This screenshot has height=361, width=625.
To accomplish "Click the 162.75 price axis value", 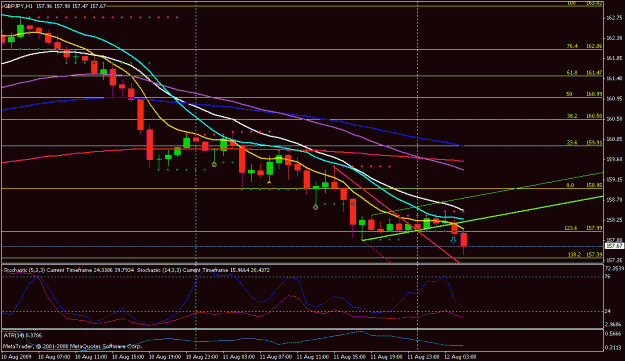I will point(614,18).
